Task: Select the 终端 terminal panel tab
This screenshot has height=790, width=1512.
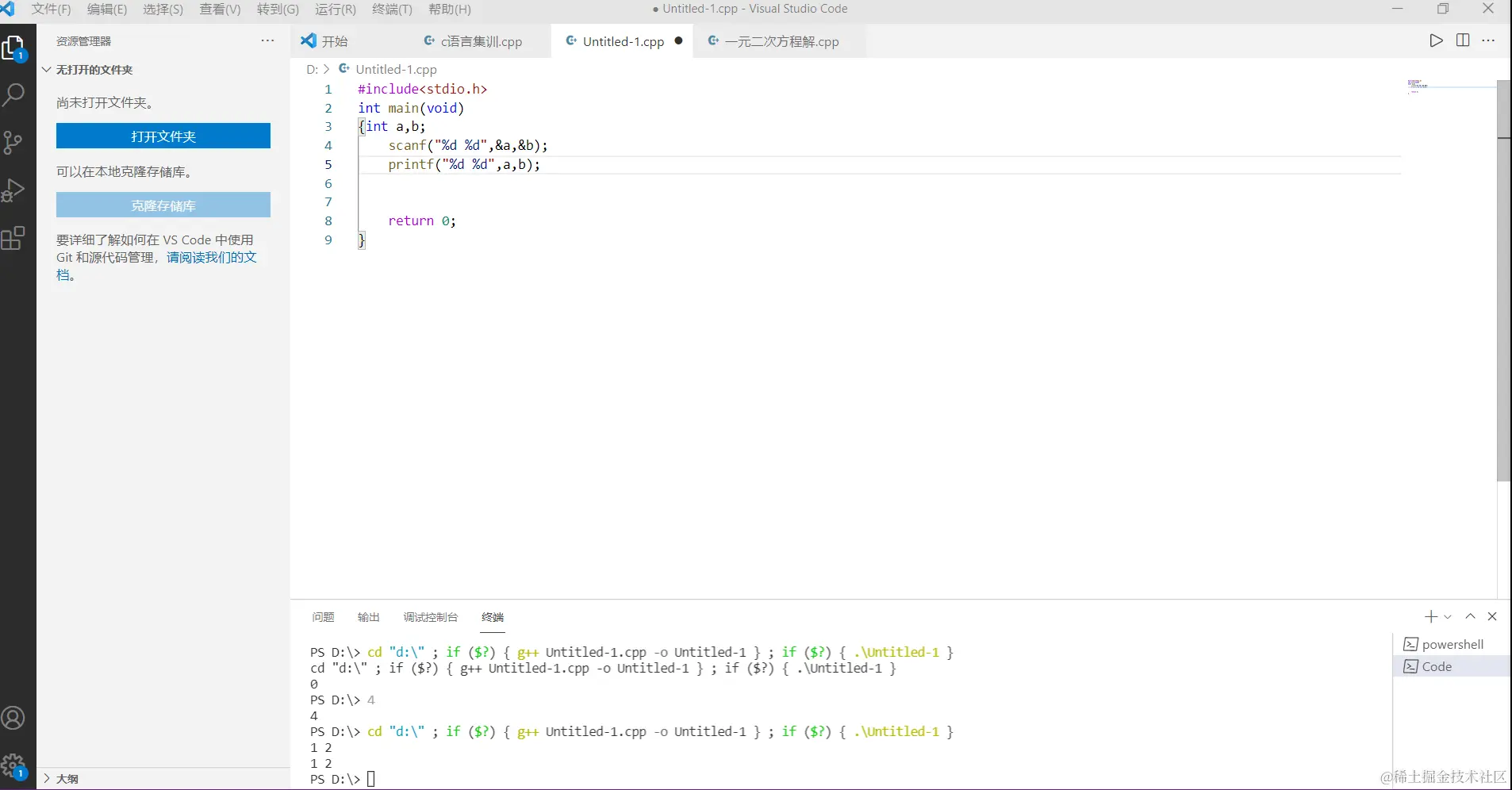Action: (x=493, y=617)
